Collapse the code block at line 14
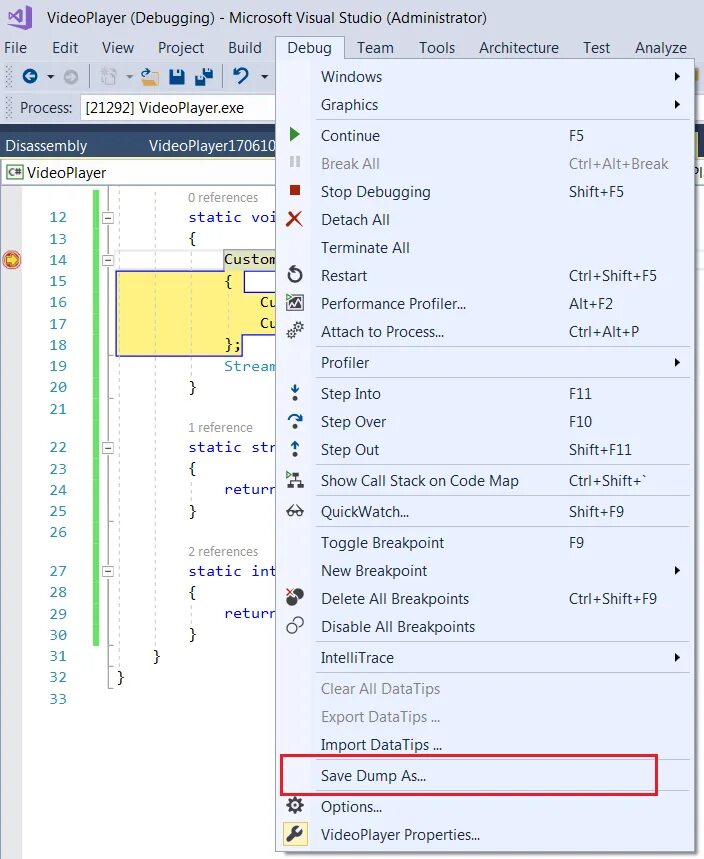The height and width of the screenshot is (859, 704). coord(108,260)
